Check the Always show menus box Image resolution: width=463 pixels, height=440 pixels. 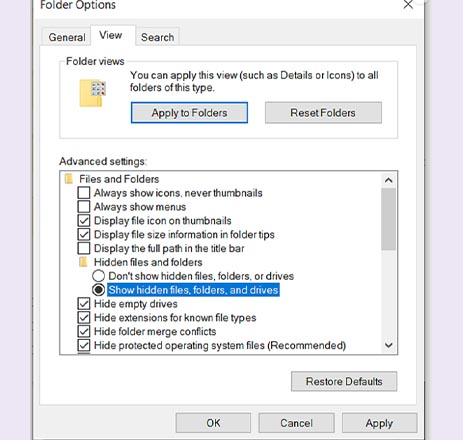tap(84, 207)
